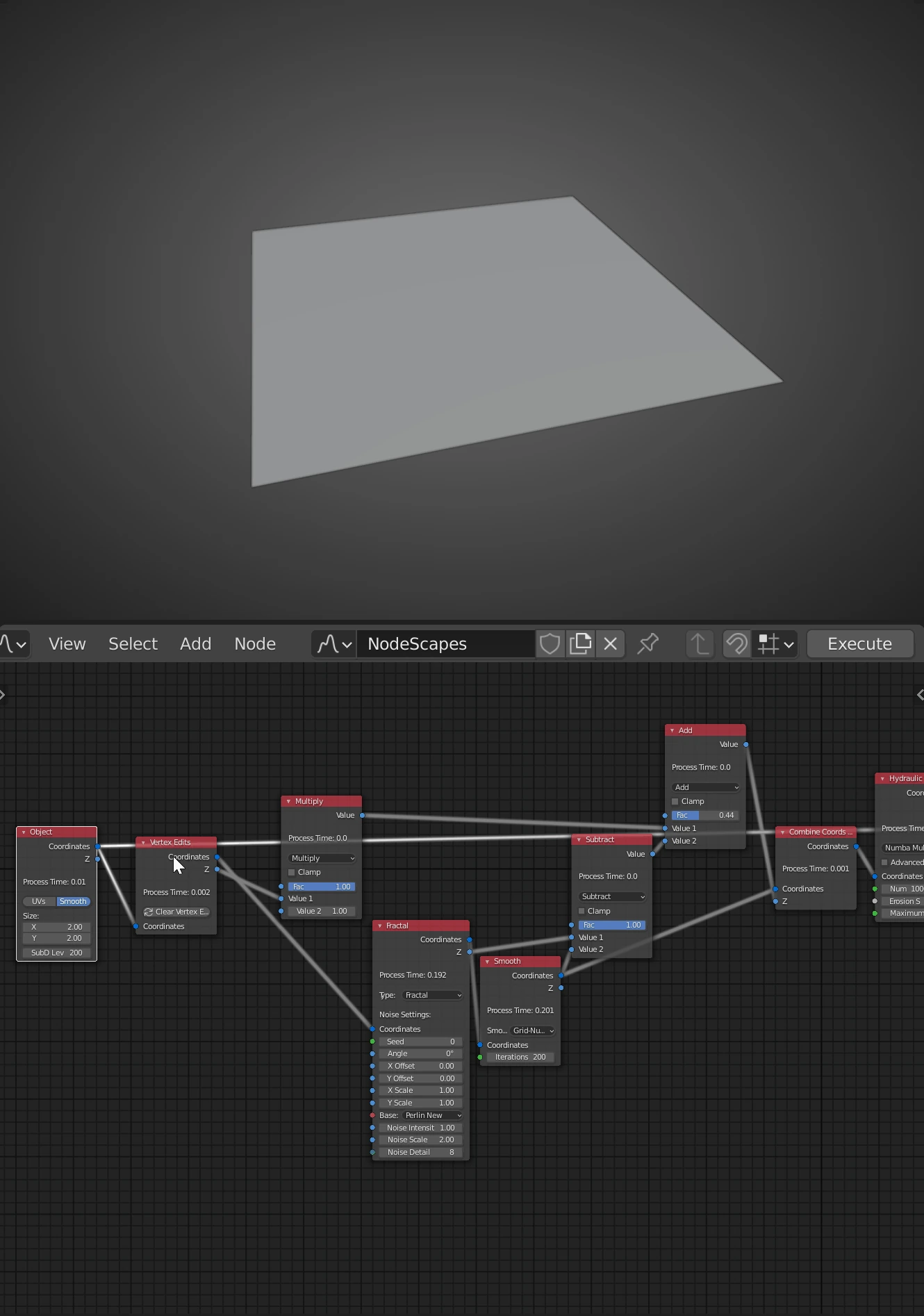Click the Fac 0.44 slider in Add node
Screen dimensions: 924x1316
tap(704, 815)
